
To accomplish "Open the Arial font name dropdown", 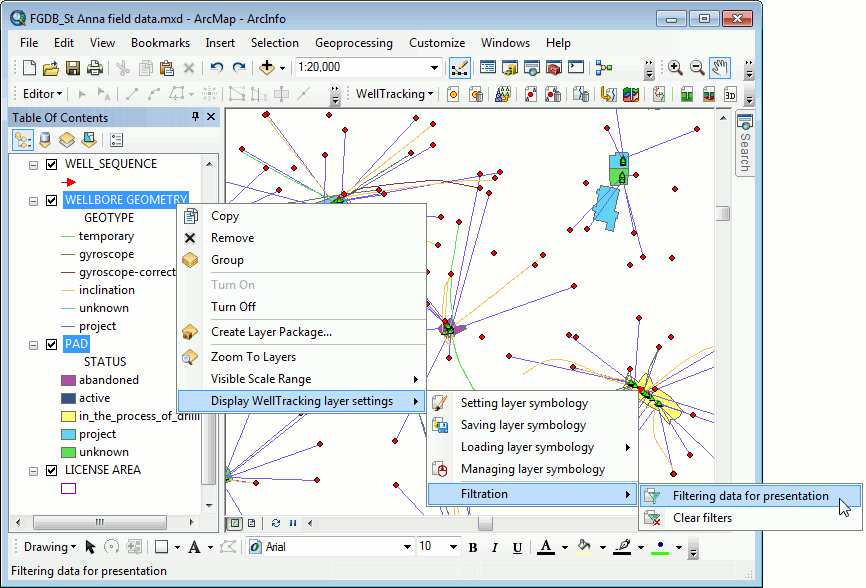I will coord(407,547).
